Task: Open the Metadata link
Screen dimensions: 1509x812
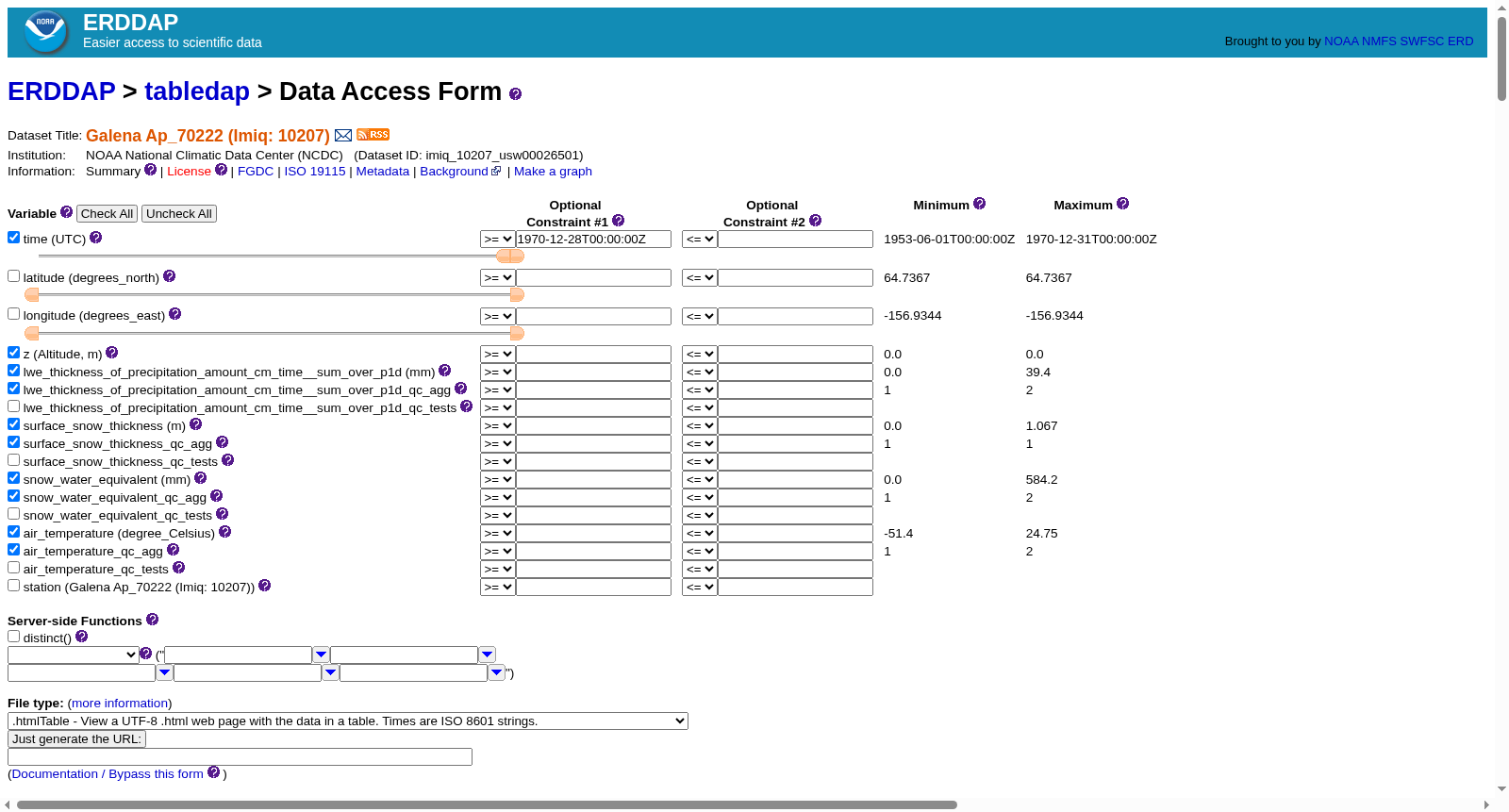Action: coord(383,172)
